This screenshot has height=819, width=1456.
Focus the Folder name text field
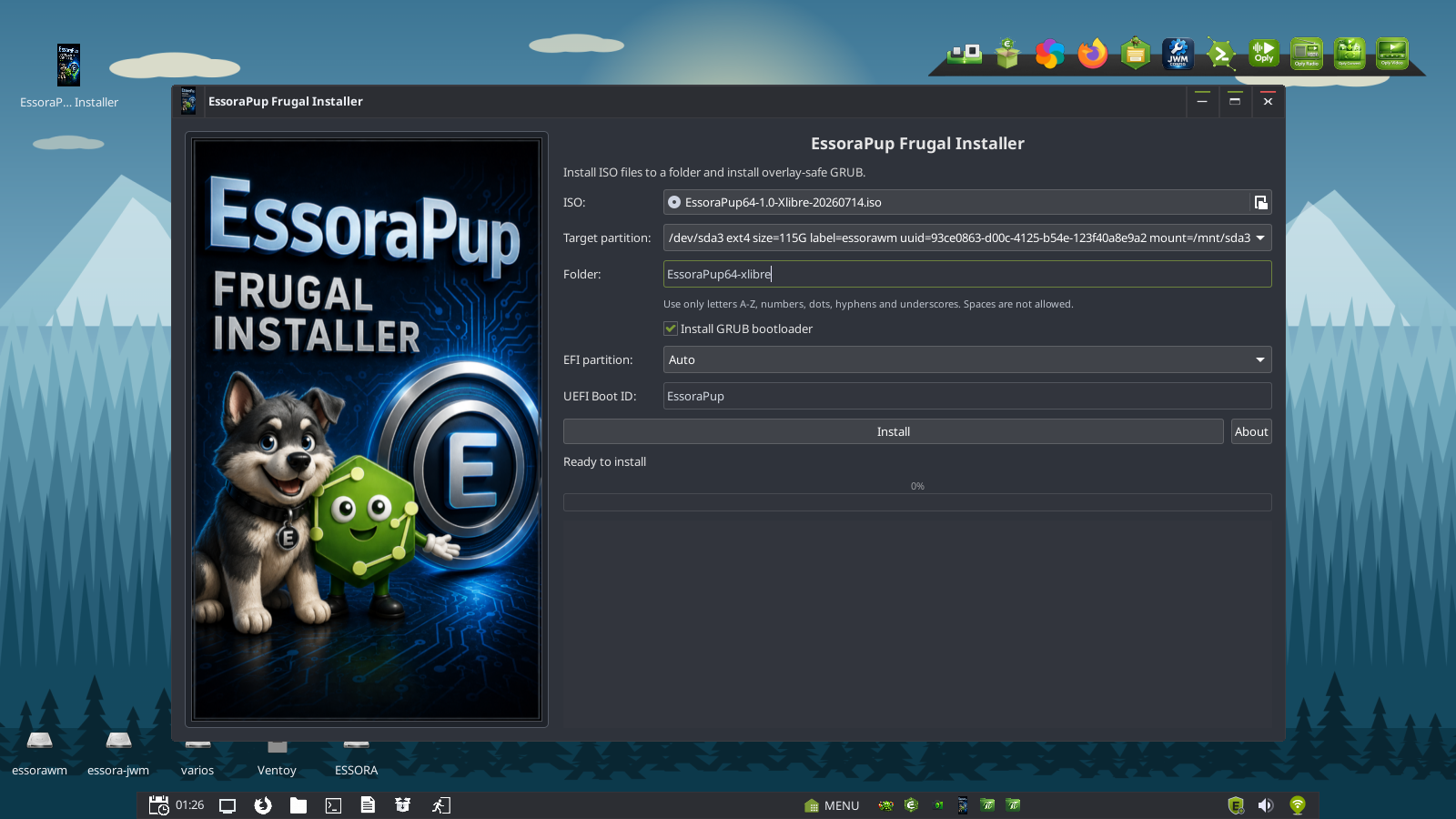click(x=967, y=274)
